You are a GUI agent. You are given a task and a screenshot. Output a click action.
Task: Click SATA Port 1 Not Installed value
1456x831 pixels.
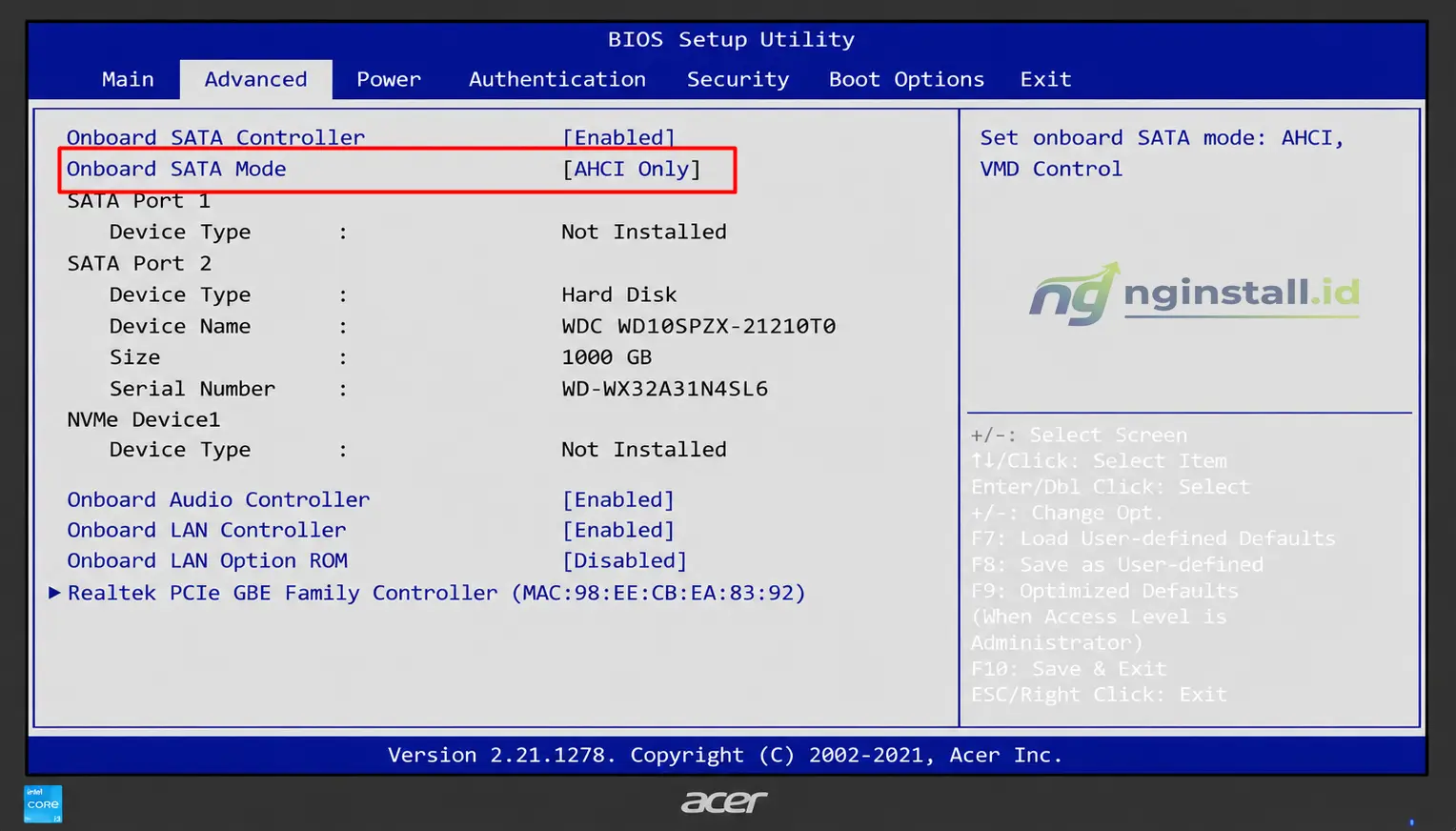[644, 232]
